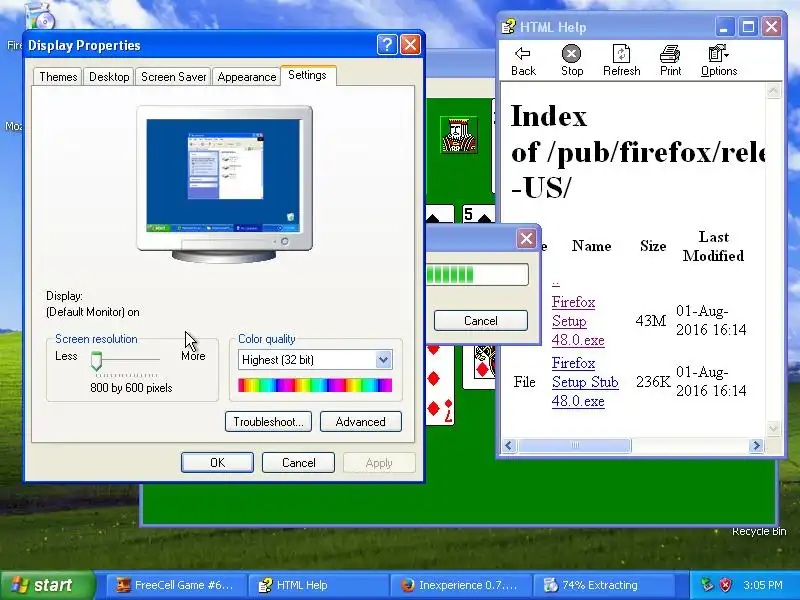Click the parent directory '..' link
This screenshot has height=600, width=800.
pyautogui.click(x=556, y=282)
